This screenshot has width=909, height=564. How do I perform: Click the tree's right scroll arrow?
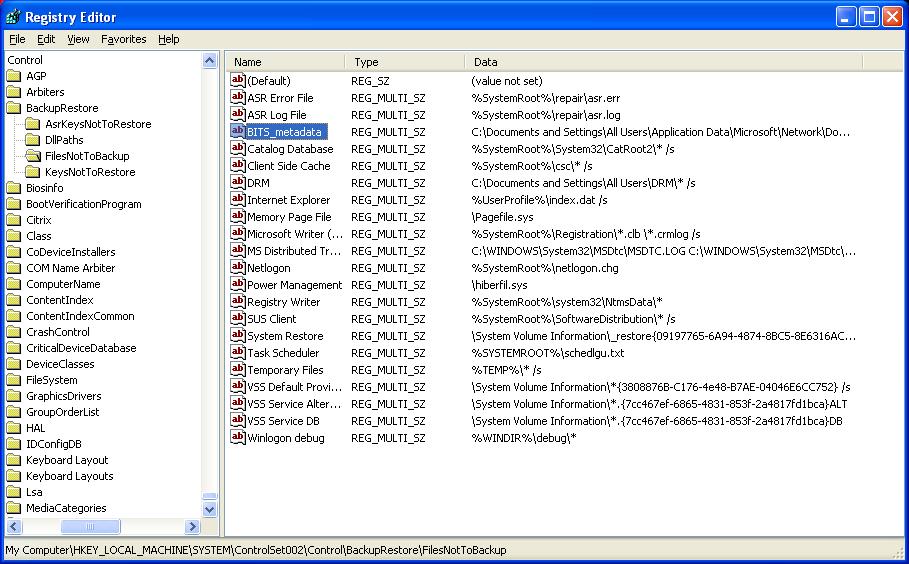tap(192, 526)
